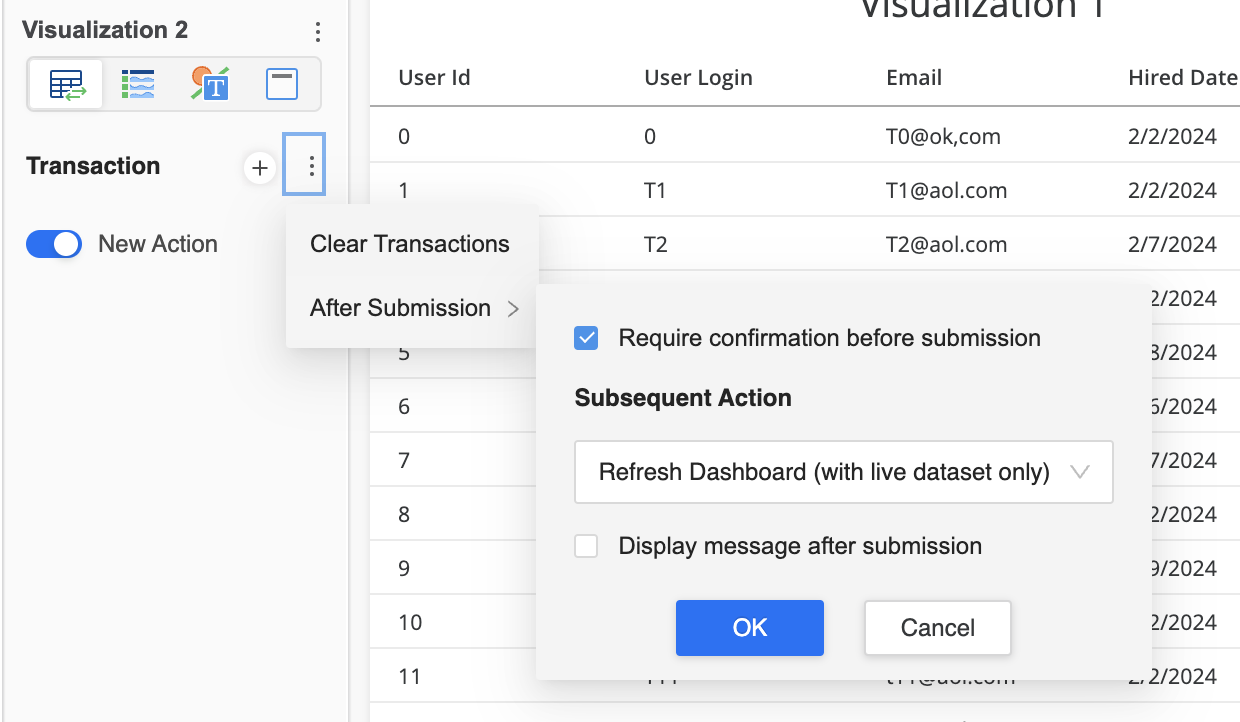Expand the After Submission submenu arrow

[513, 309]
